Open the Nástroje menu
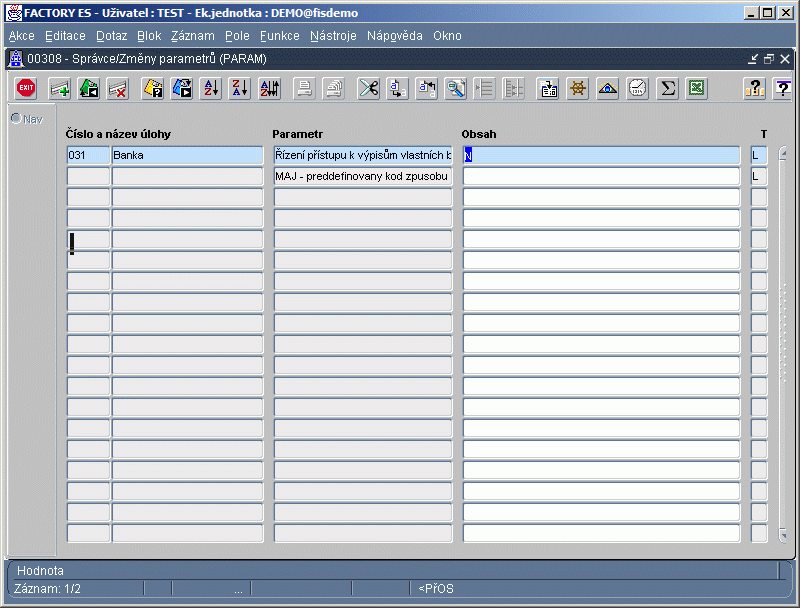 [x=333, y=36]
